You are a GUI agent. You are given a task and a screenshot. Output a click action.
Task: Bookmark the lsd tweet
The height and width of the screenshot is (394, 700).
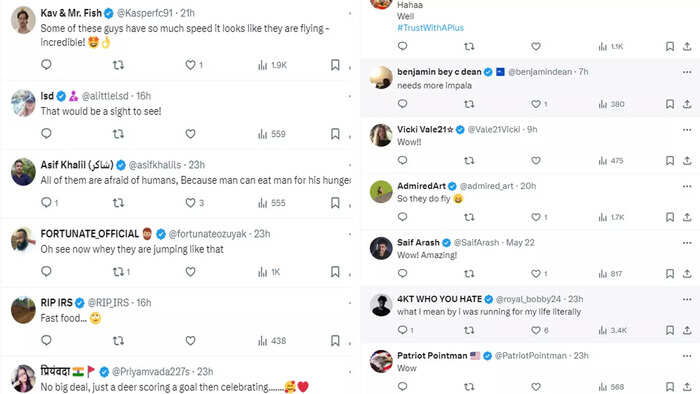click(335, 134)
